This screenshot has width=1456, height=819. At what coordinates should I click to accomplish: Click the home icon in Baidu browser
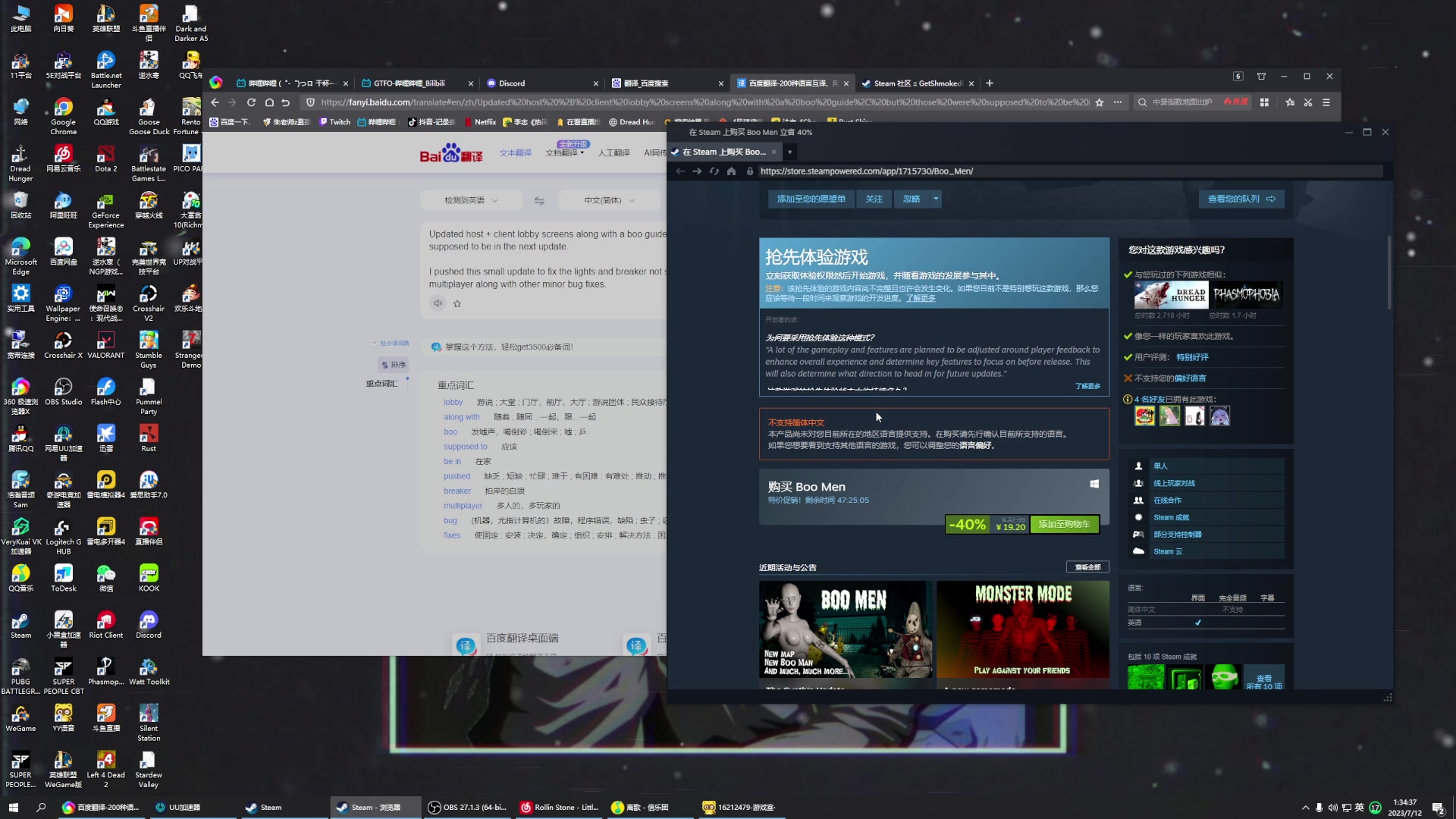coord(269,102)
